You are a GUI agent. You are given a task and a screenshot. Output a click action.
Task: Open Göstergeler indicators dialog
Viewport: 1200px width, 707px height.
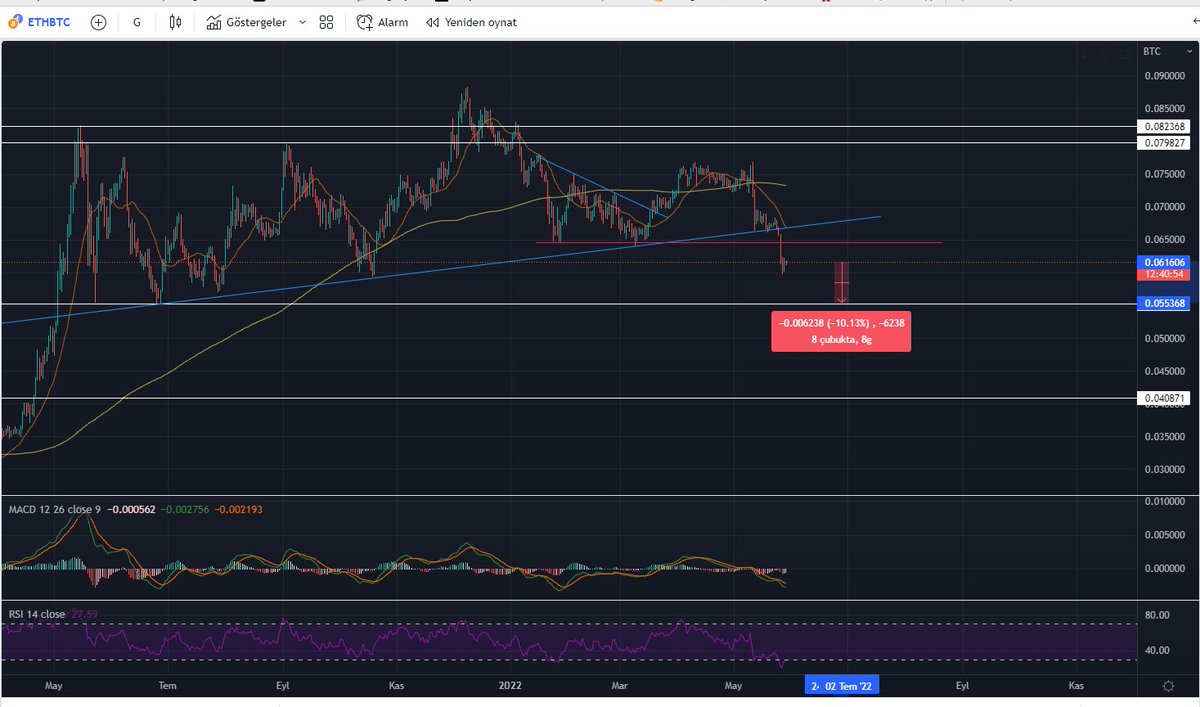tap(248, 22)
